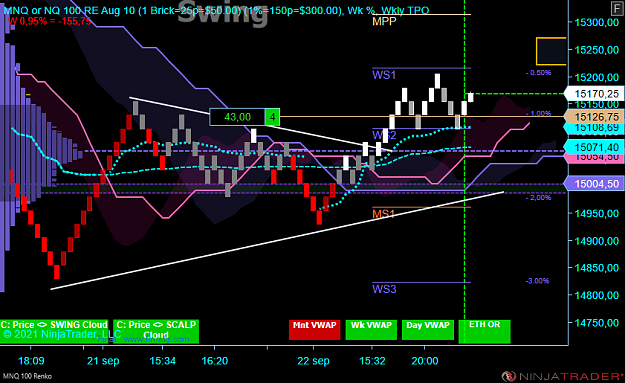This screenshot has width=625, height=383.
Task: Click the 22 sep date axis label
Action: [x=313, y=361]
